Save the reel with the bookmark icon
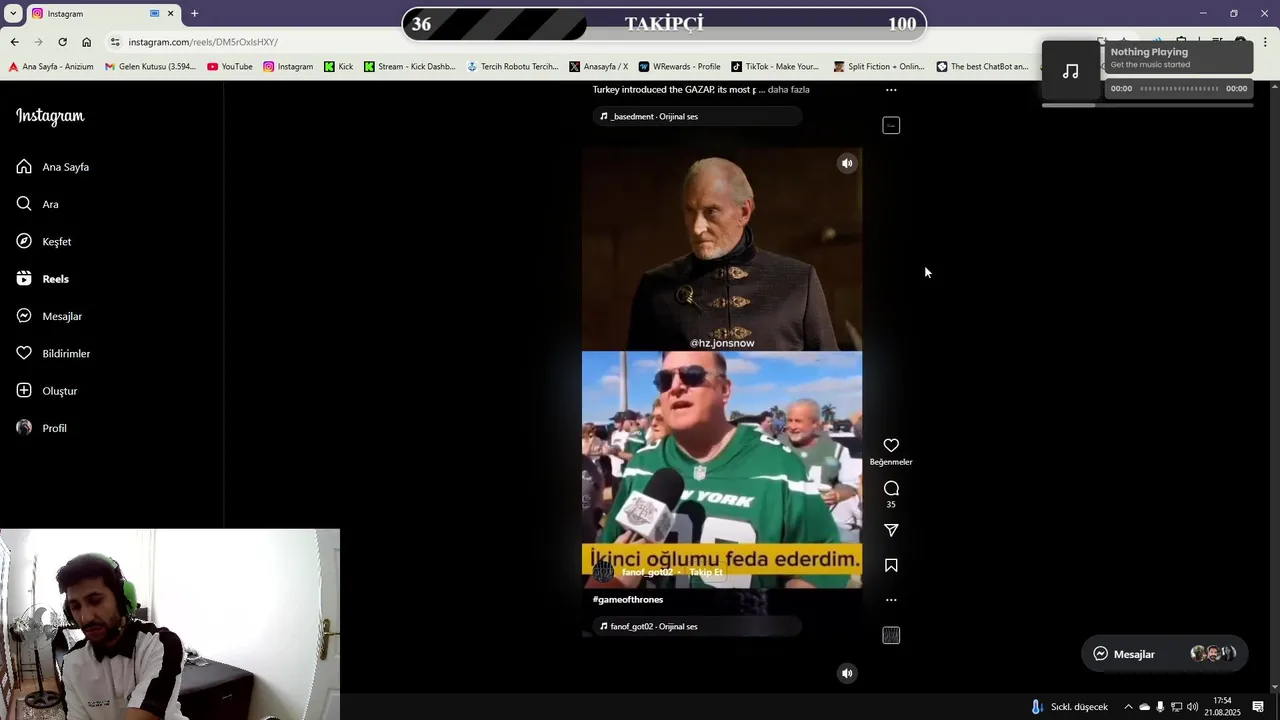This screenshot has width=1280, height=720. [891, 565]
